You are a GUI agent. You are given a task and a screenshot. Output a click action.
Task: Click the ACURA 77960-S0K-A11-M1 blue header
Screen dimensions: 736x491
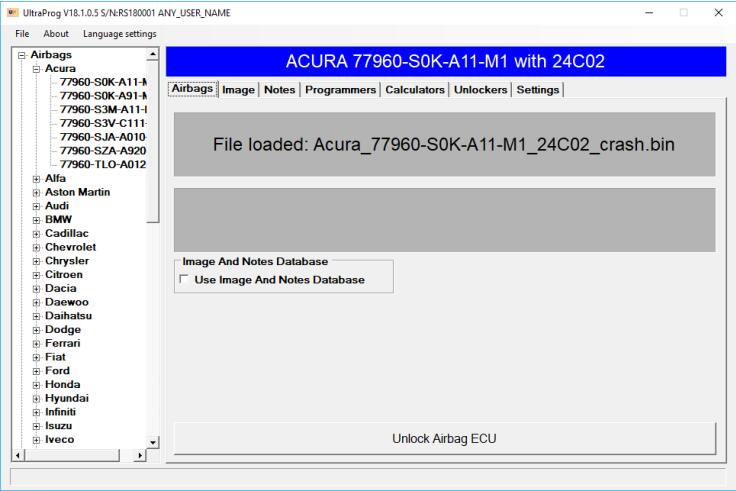445,61
